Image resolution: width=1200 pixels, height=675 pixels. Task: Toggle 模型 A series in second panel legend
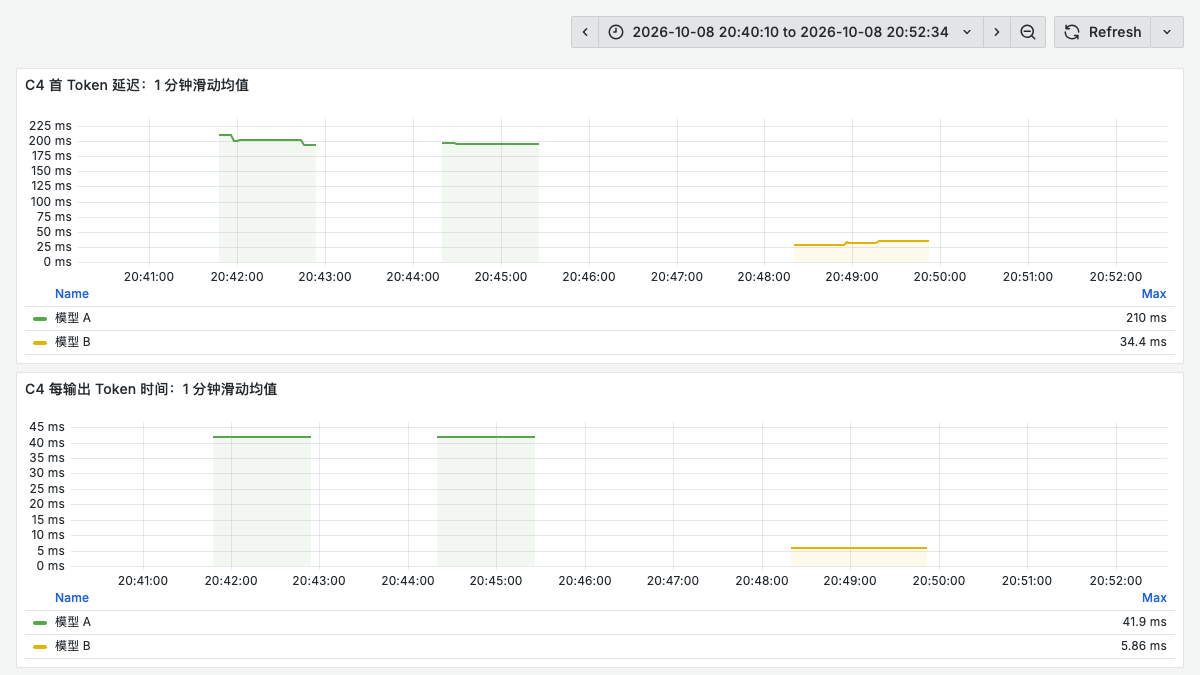pyautogui.click(x=73, y=622)
